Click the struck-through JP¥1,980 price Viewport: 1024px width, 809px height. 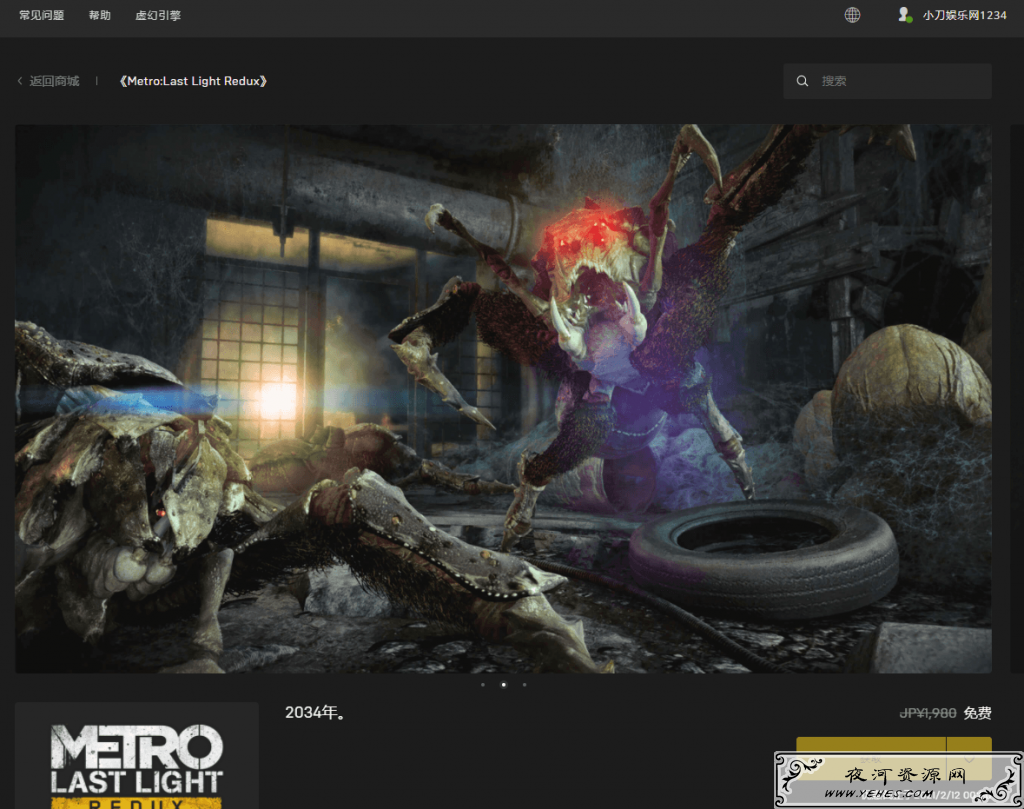coord(928,713)
